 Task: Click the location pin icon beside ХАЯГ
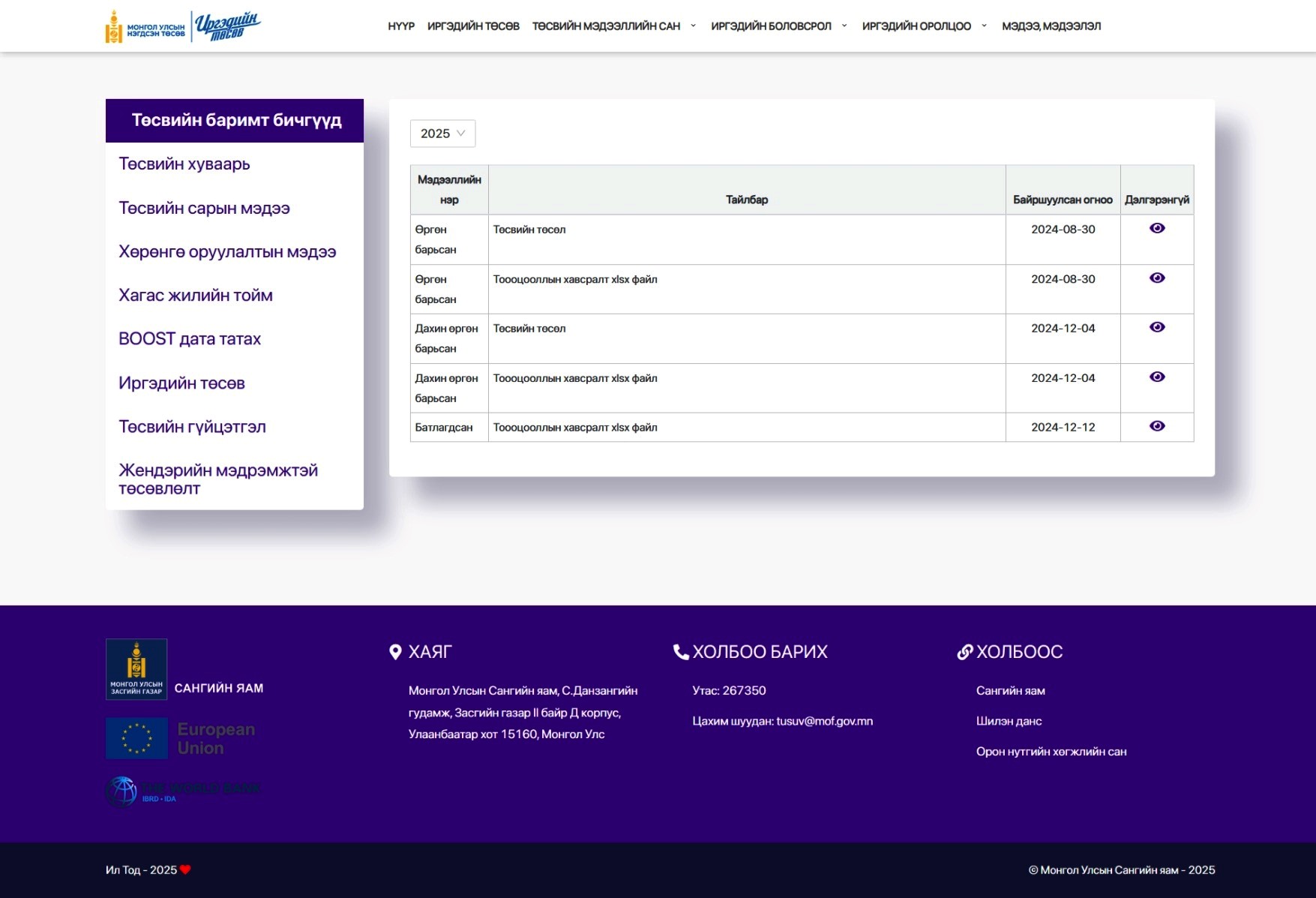[395, 652]
